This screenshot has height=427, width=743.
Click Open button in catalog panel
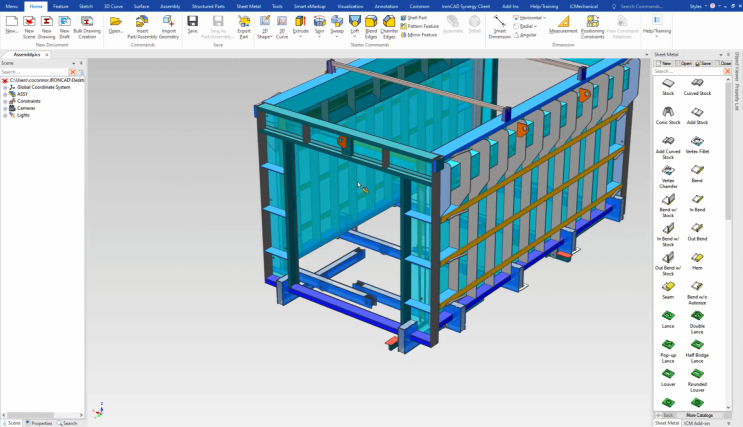tap(684, 63)
